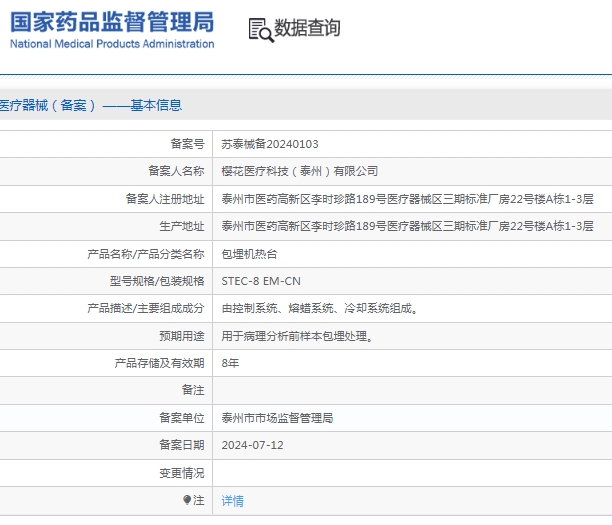
Task: Select the product name 包埋机热台
Action: tap(249, 254)
